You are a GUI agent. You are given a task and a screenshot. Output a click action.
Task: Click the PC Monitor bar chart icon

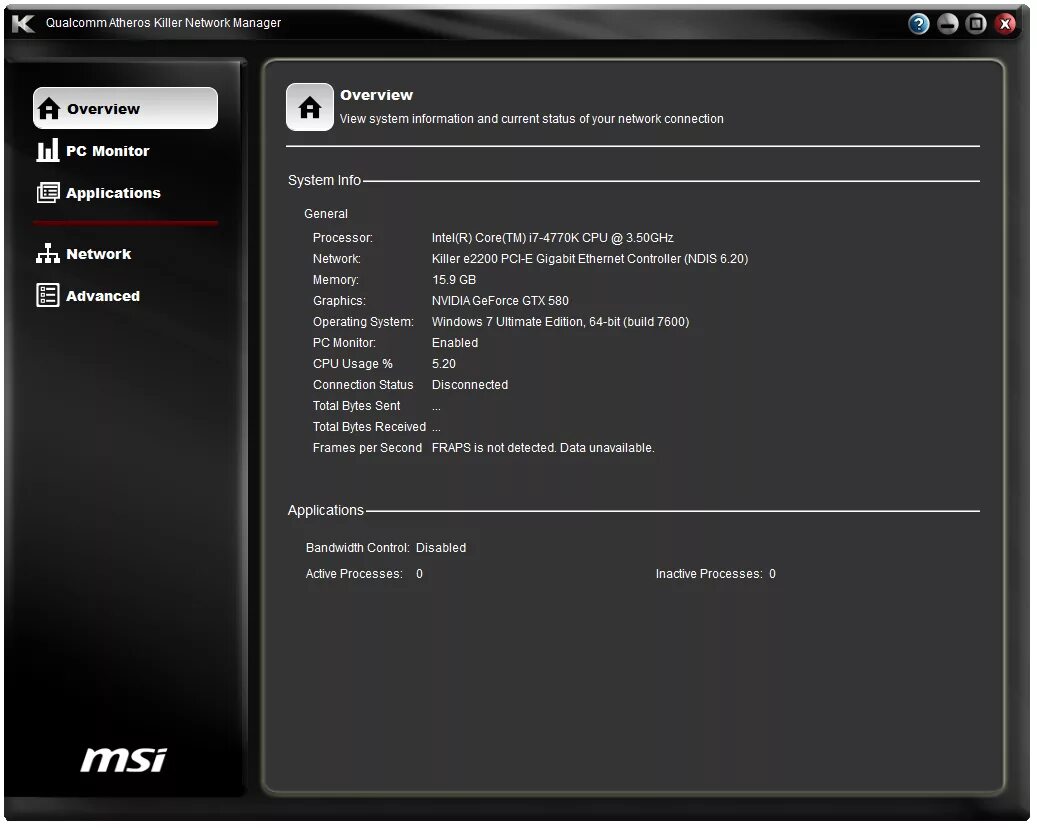(48, 151)
